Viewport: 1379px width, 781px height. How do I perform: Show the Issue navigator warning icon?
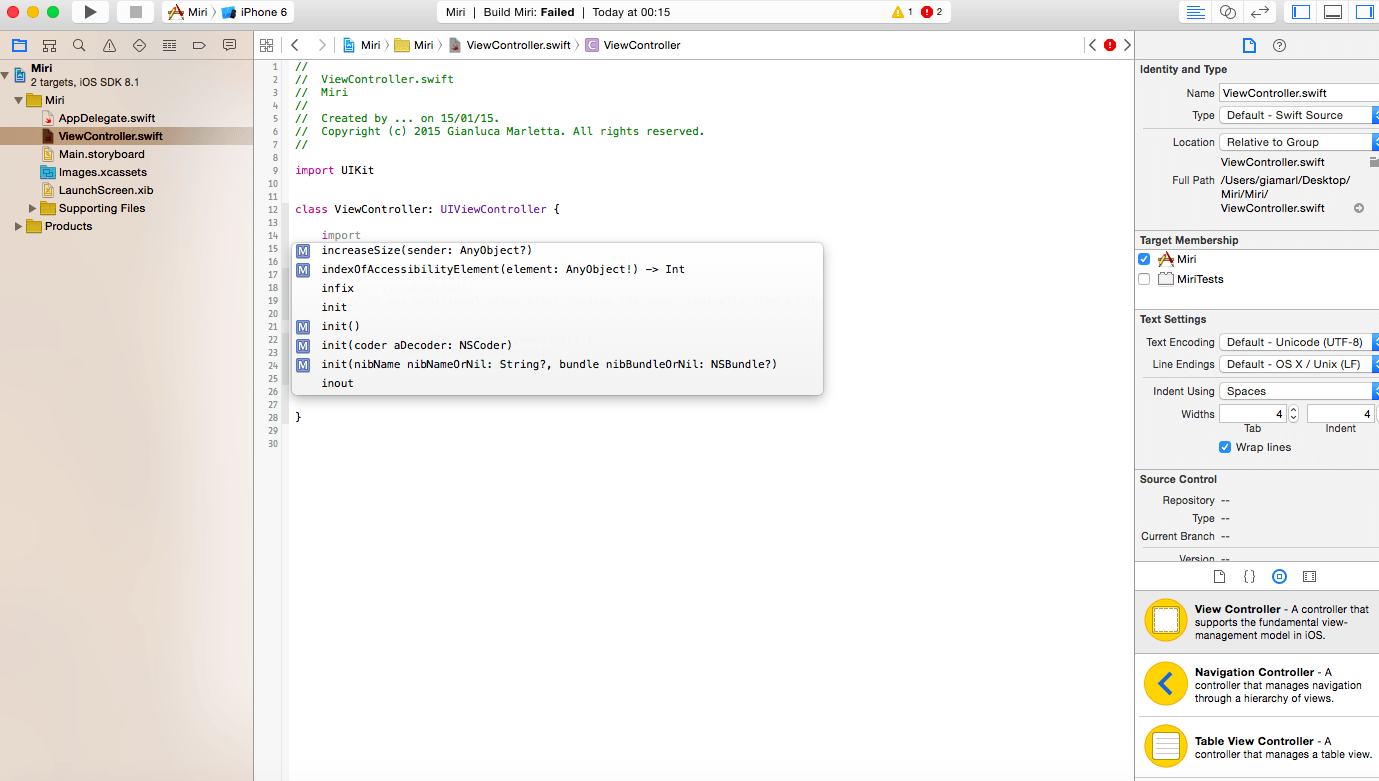109,45
